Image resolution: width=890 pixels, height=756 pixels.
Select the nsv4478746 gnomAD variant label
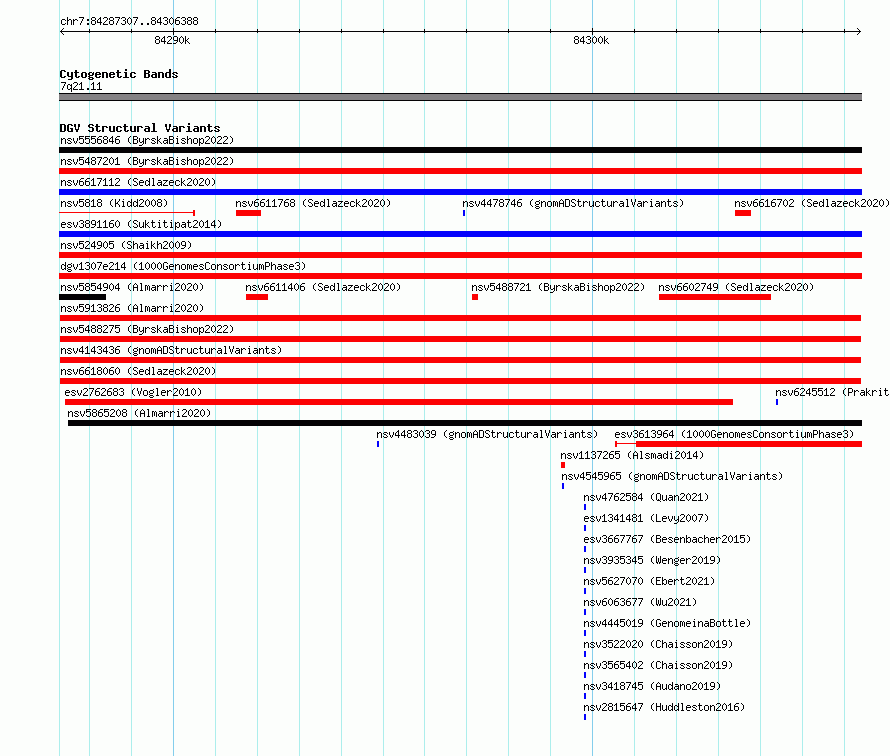coord(573,203)
